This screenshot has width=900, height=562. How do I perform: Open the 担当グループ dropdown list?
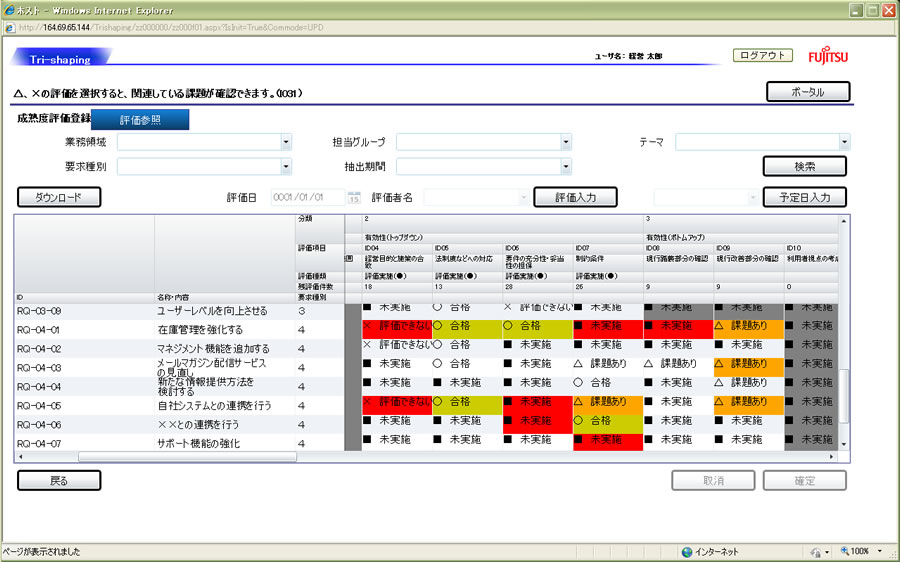[565, 142]
